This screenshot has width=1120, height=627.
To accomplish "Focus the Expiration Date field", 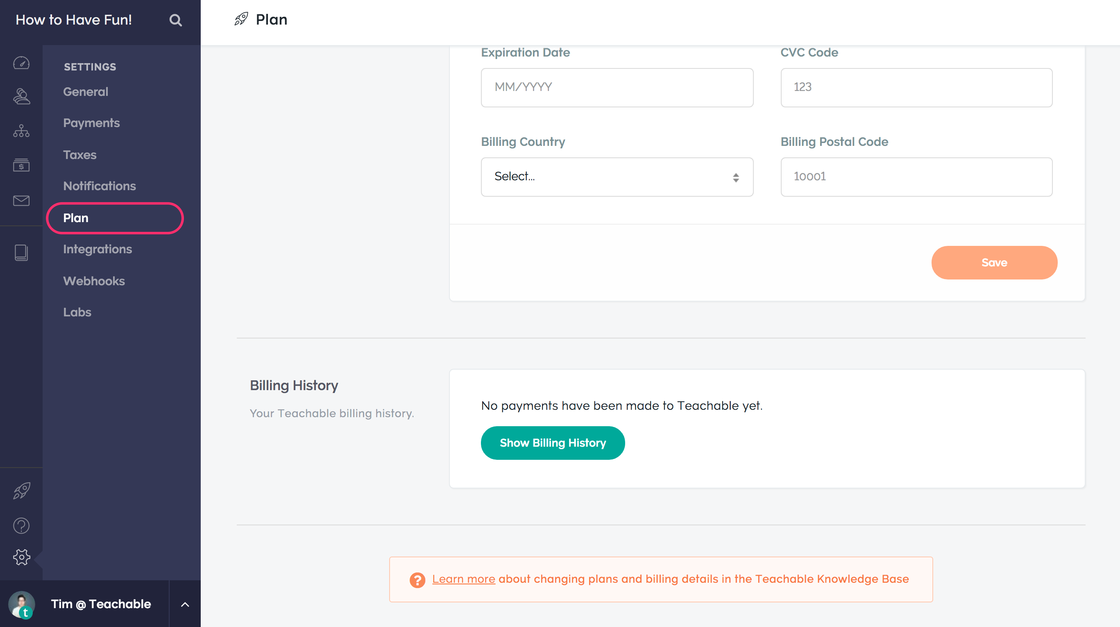I will [x=617, y=87].
